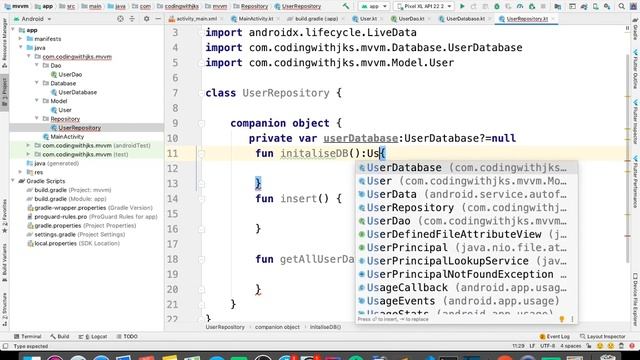Open the Build tool window
This screenshot has height=360, width=640.
[x=60, y=337]
